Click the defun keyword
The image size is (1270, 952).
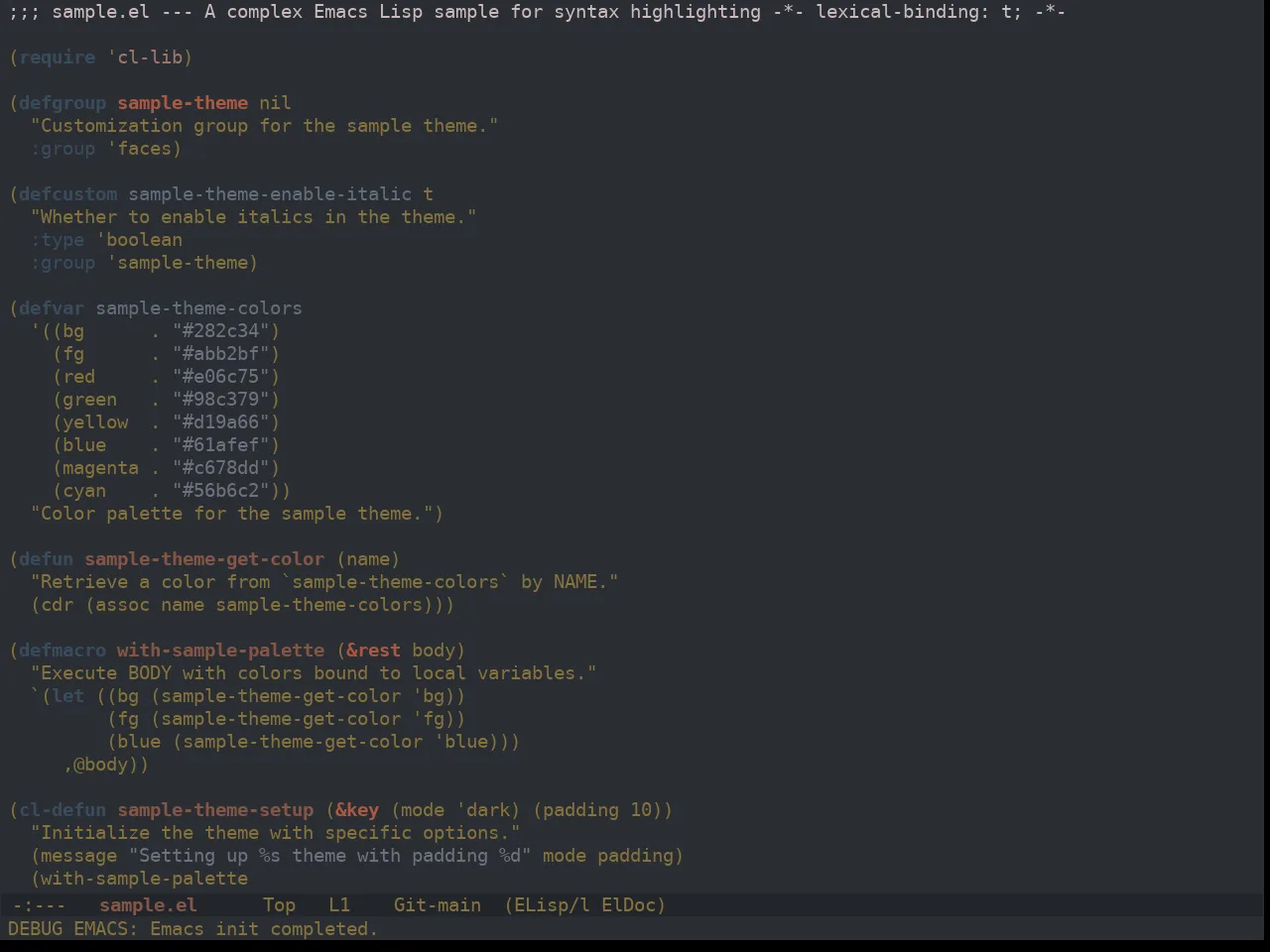pos(47,558)
